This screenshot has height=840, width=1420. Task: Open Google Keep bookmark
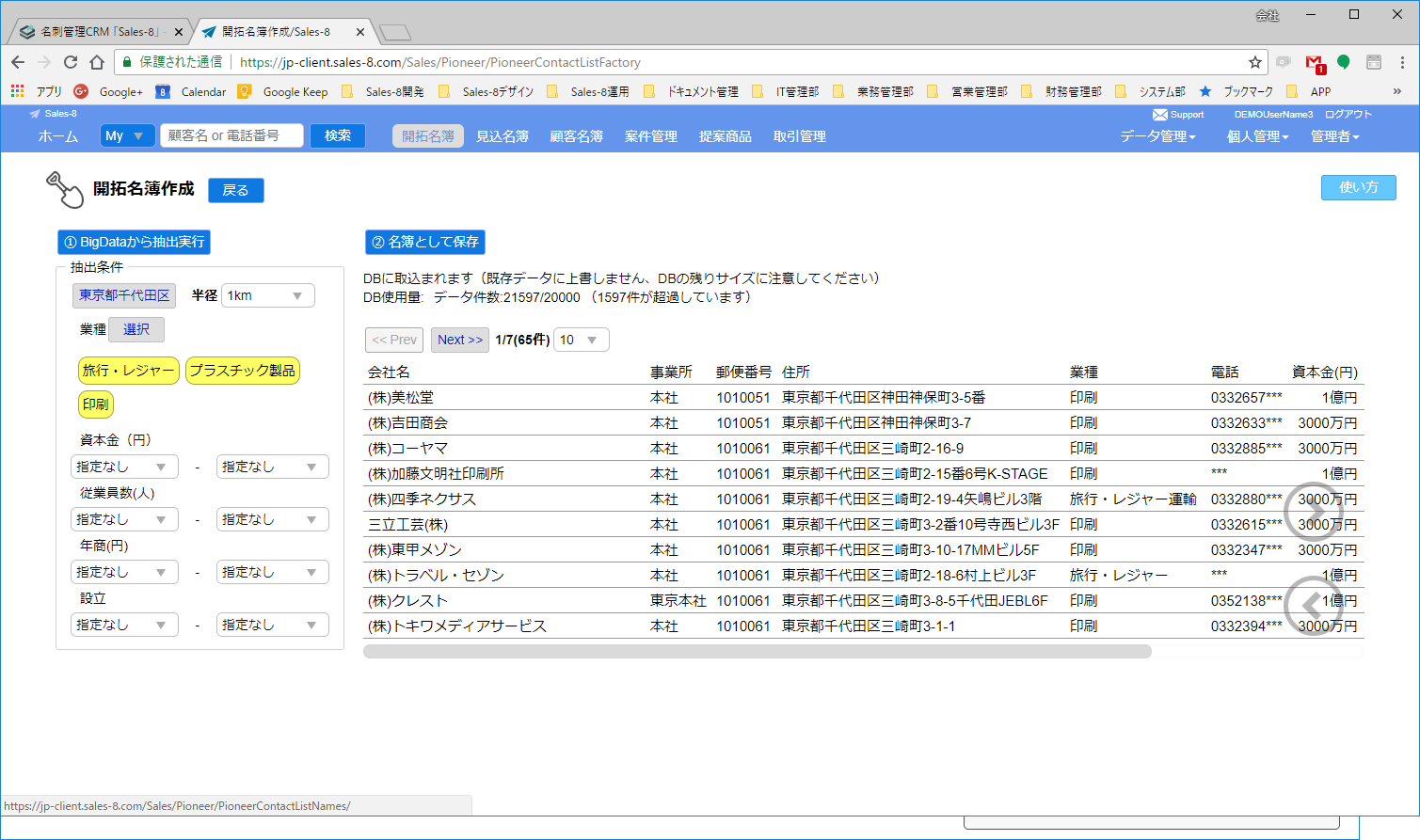coord(282,91)
